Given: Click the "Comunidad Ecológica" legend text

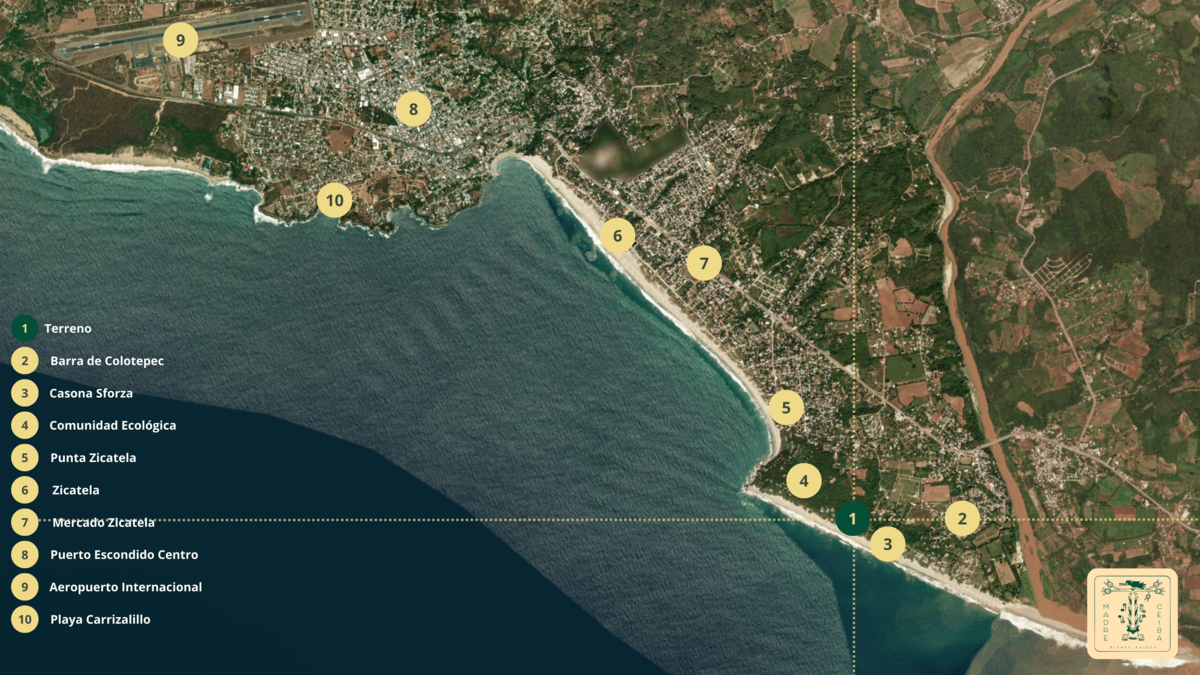Looking at the screenshot, I should click(x=113, y=425).
